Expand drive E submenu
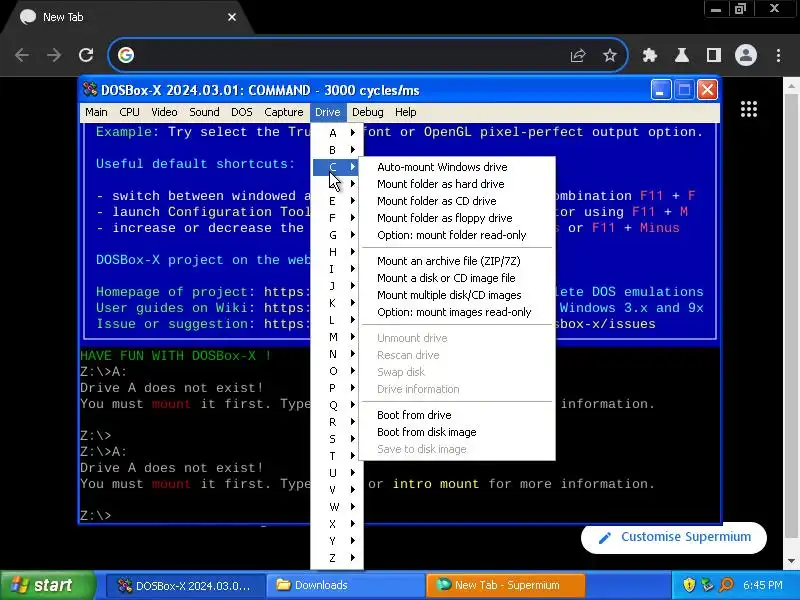Viewport: 800px width, 600px height. coord(337,201)
